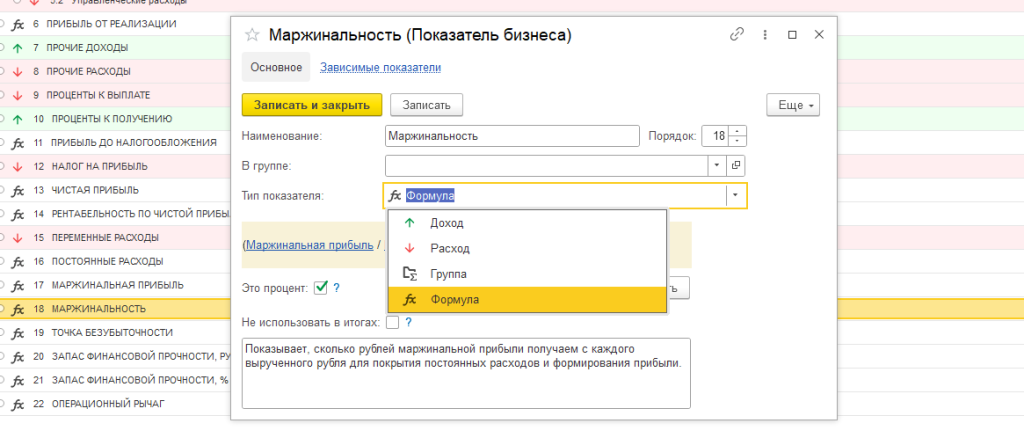Add Маржинальность dialog to favorites with star
The width and height of the screenshot is (1024, 438).
pos(251,35)
